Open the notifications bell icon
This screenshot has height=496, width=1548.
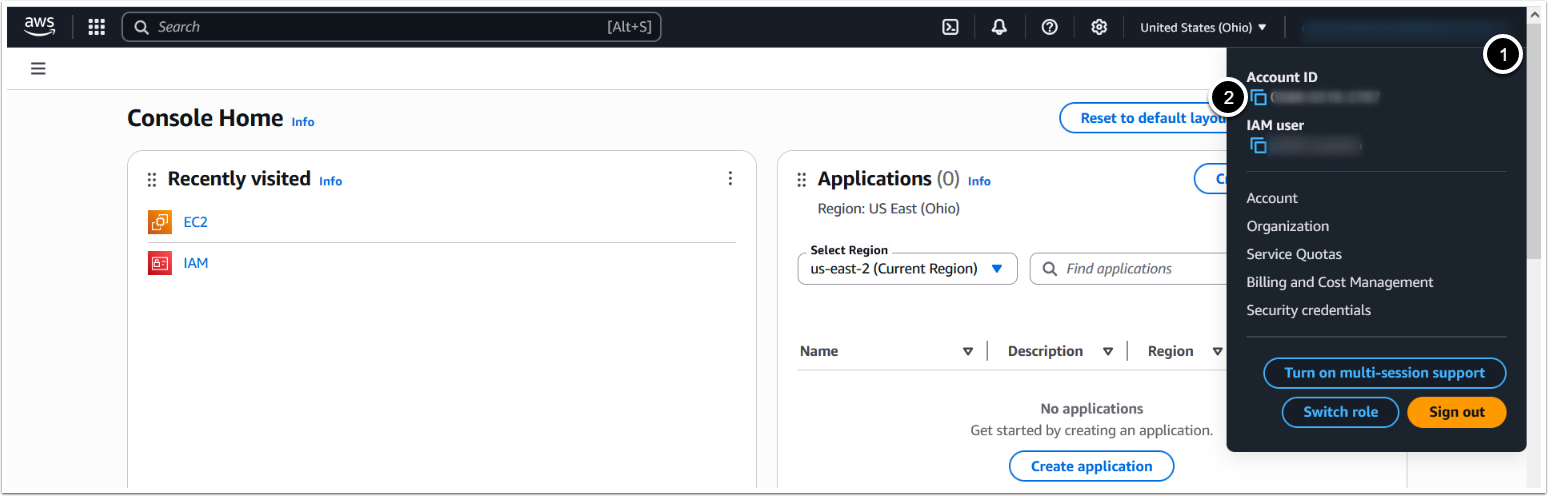click(x=999, y=27)
